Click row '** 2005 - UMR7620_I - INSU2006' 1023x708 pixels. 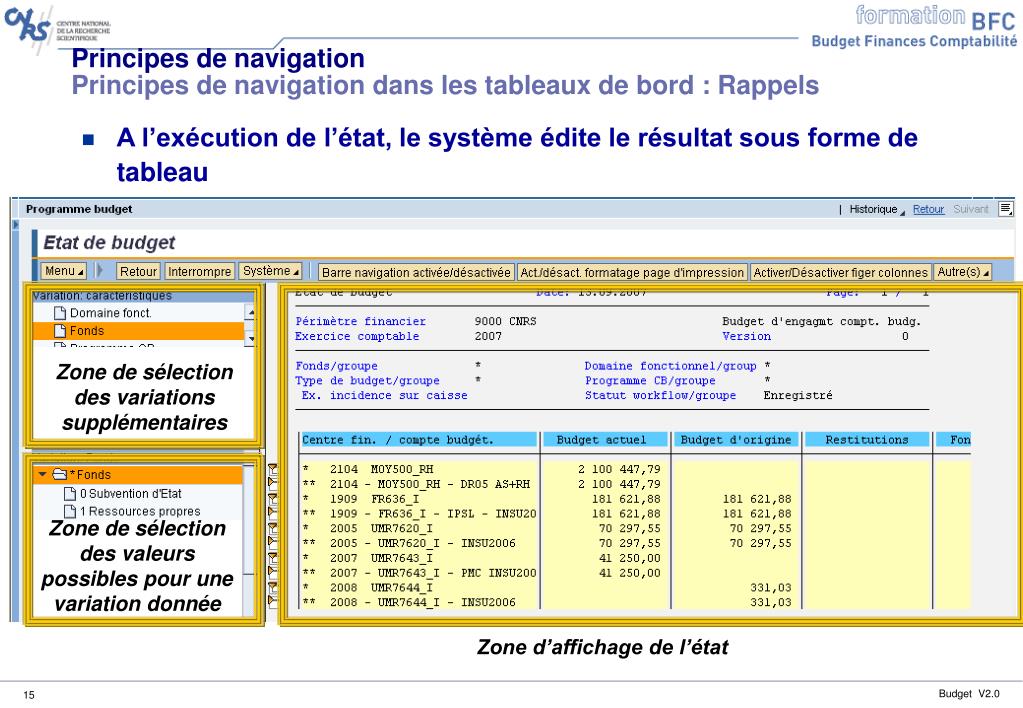pyautogui.click(x=409, y=543)
